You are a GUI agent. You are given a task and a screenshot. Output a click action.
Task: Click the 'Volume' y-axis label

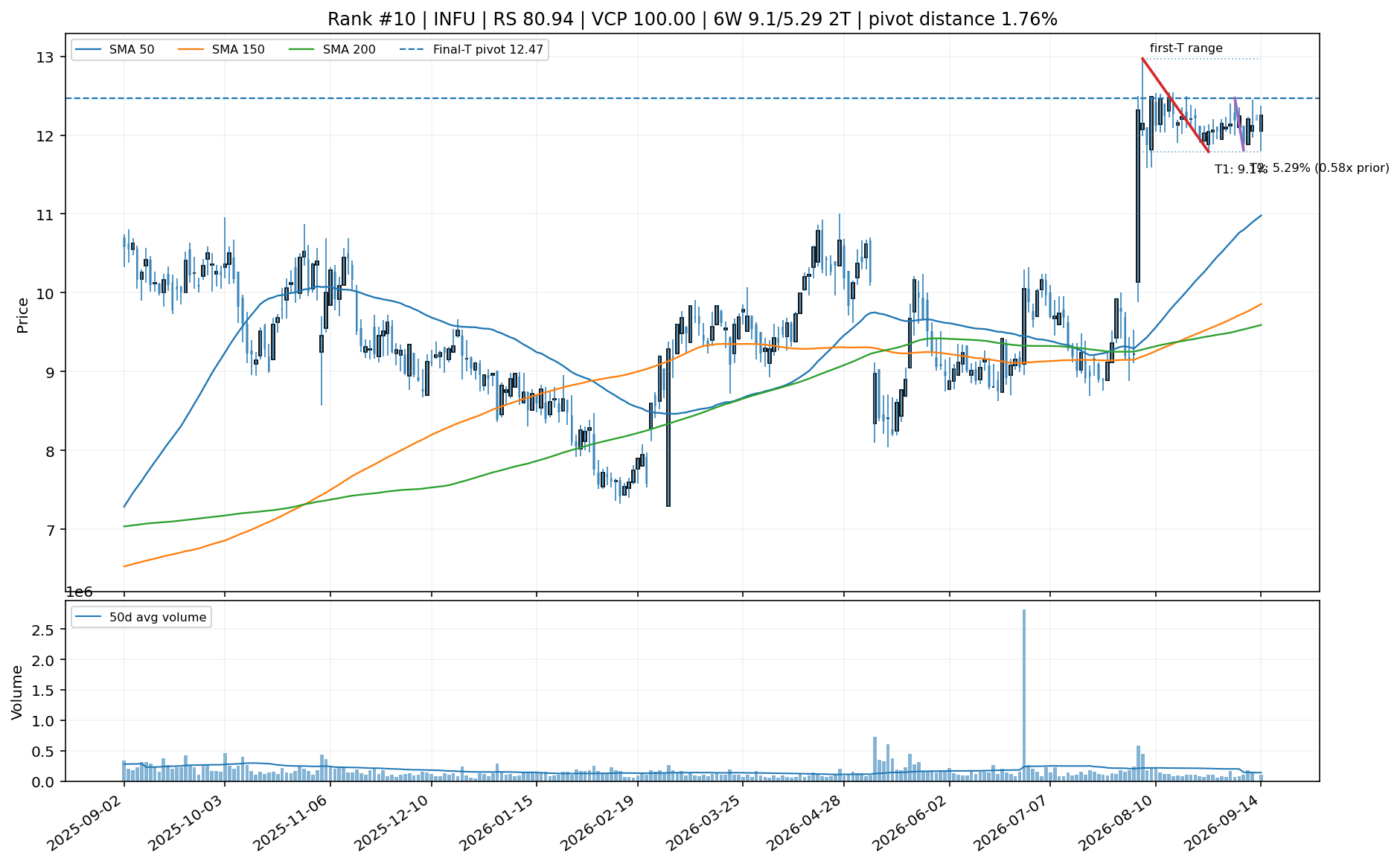pos(17,692)
